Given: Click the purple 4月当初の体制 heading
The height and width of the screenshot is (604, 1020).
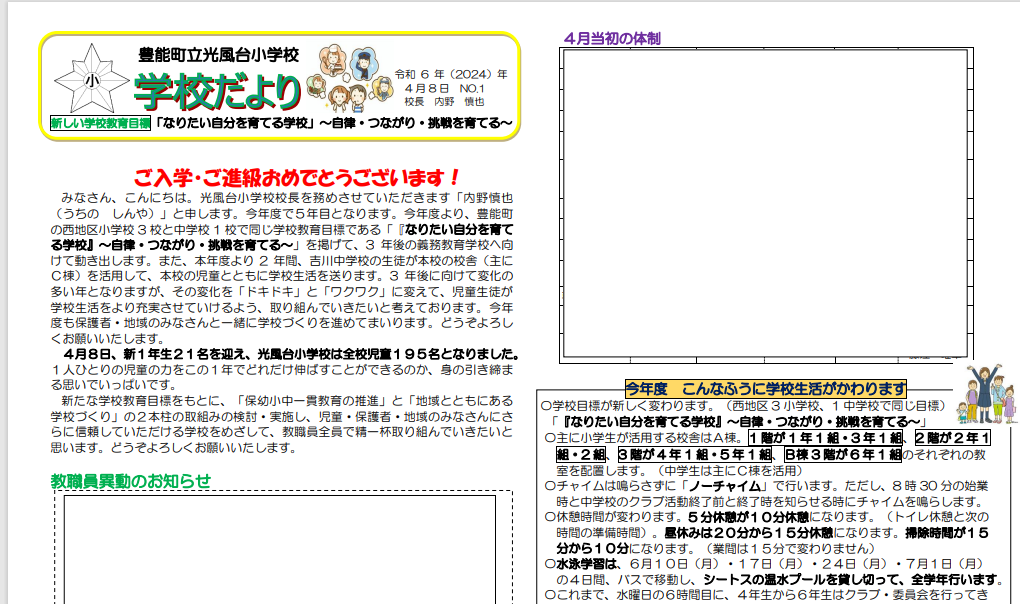Looking at the screenshot, I should (x=612, y=39).
